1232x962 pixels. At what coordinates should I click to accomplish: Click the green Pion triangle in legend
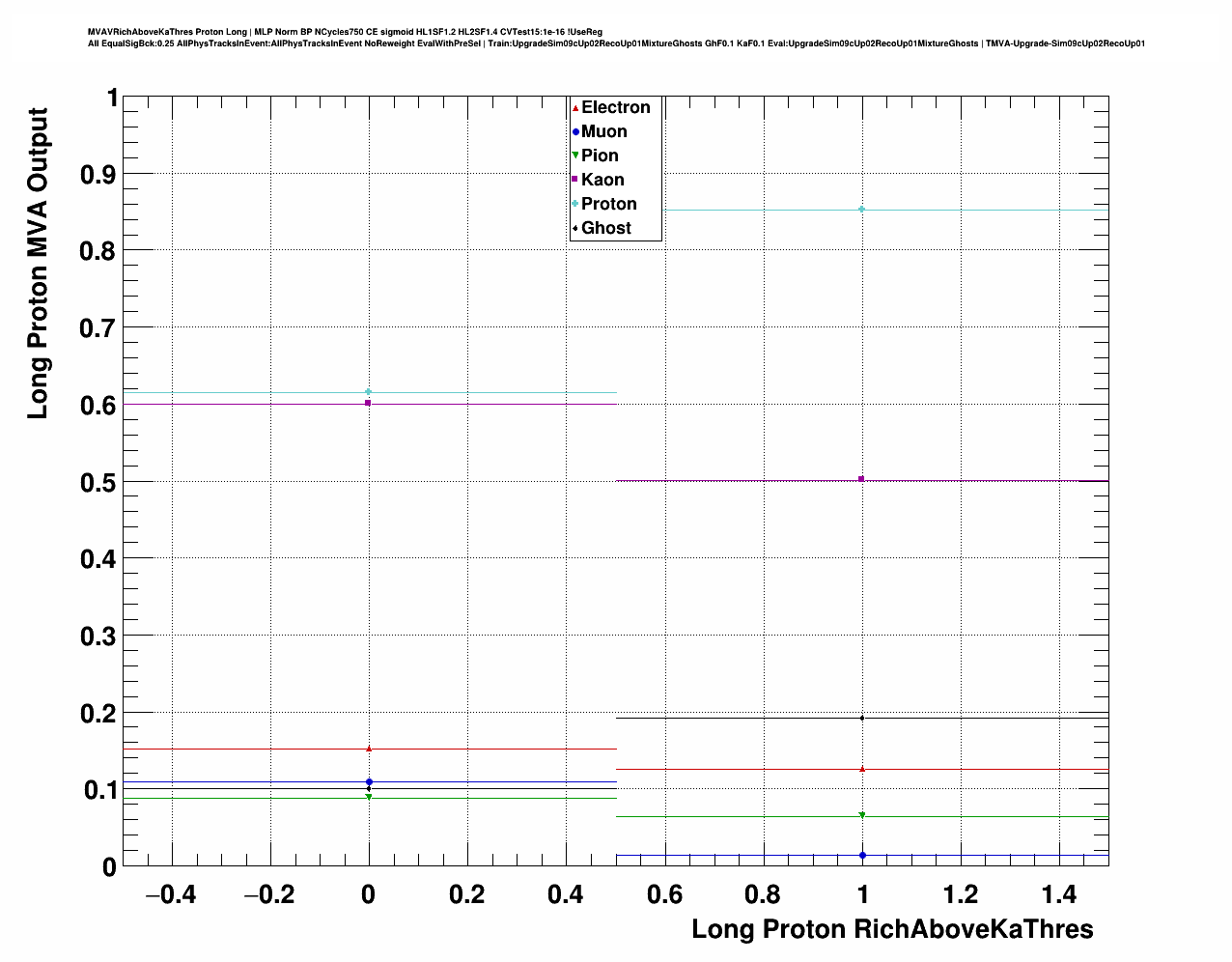[x=575, y=156]
